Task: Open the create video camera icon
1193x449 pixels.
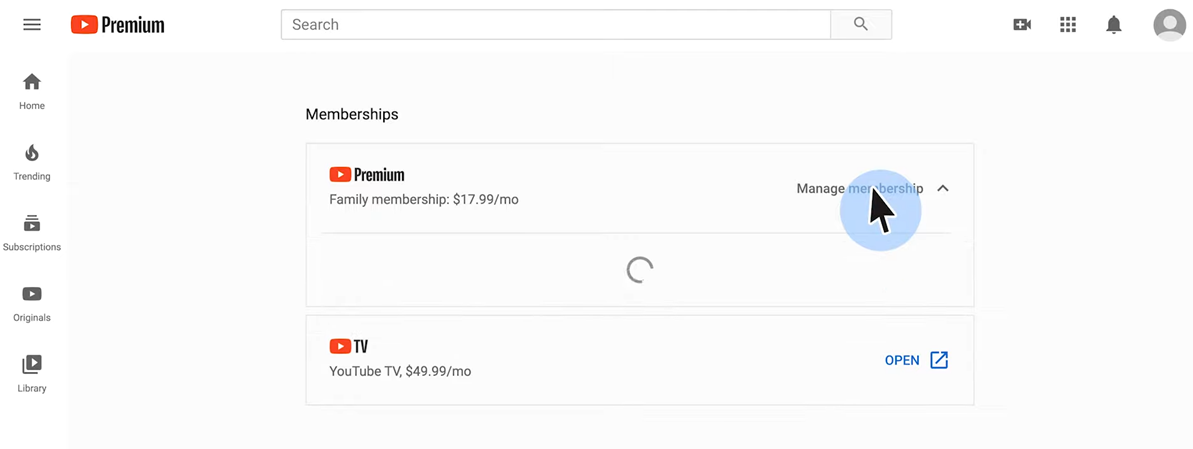Action: (1022, 25)
